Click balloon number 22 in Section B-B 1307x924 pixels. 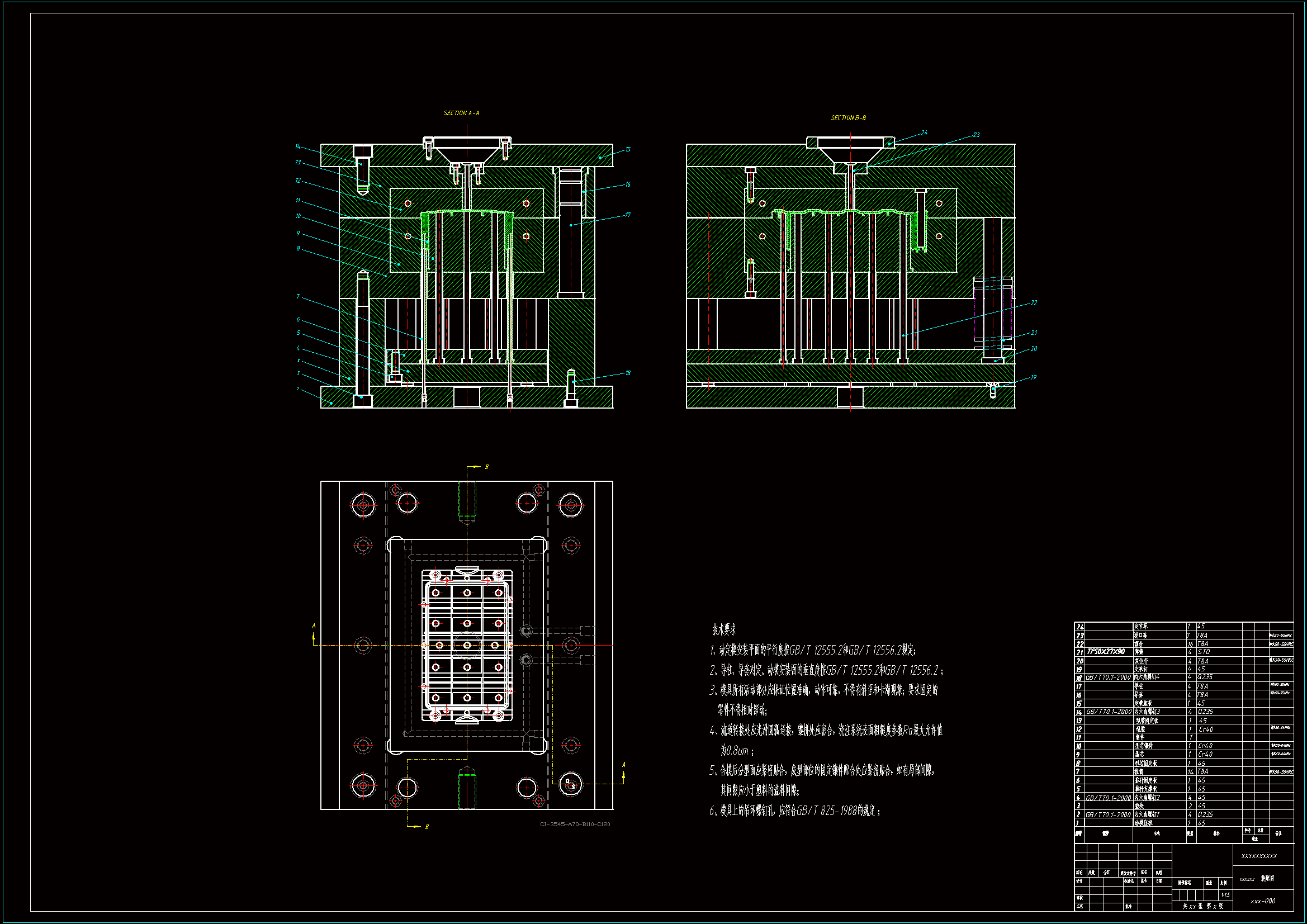(1034, 303)
